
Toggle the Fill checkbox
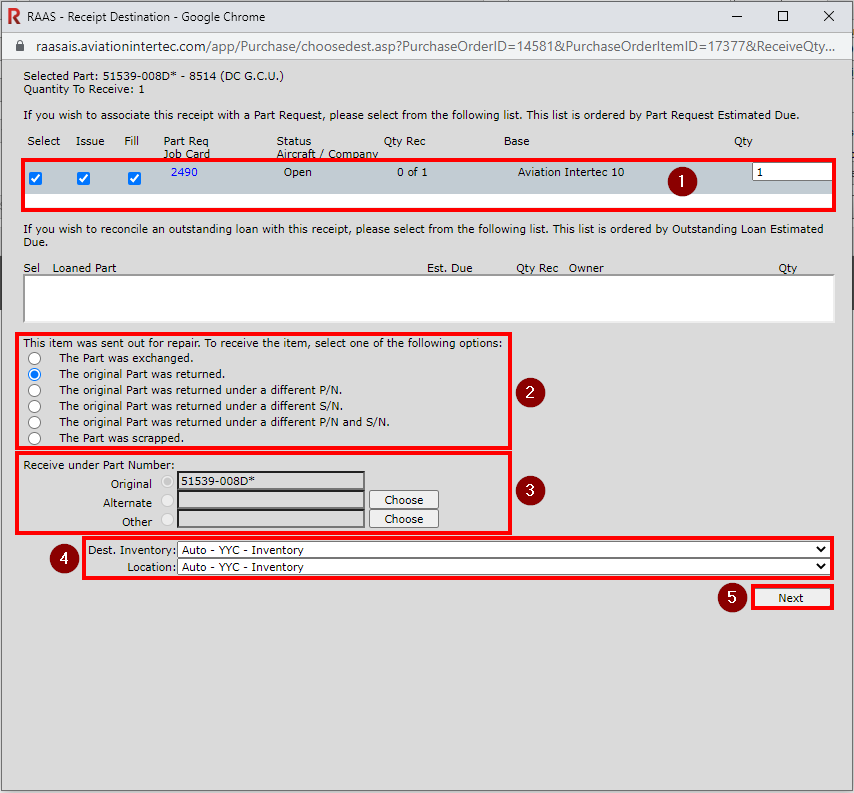[x=134, y=179]
